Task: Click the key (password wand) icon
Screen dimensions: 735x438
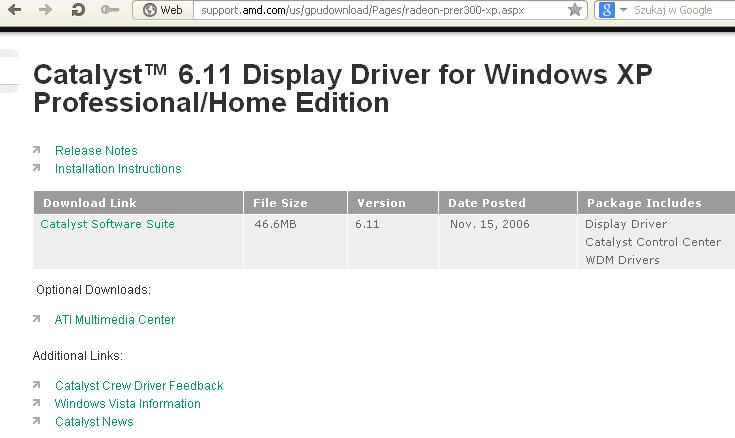Action: (110, 9)
